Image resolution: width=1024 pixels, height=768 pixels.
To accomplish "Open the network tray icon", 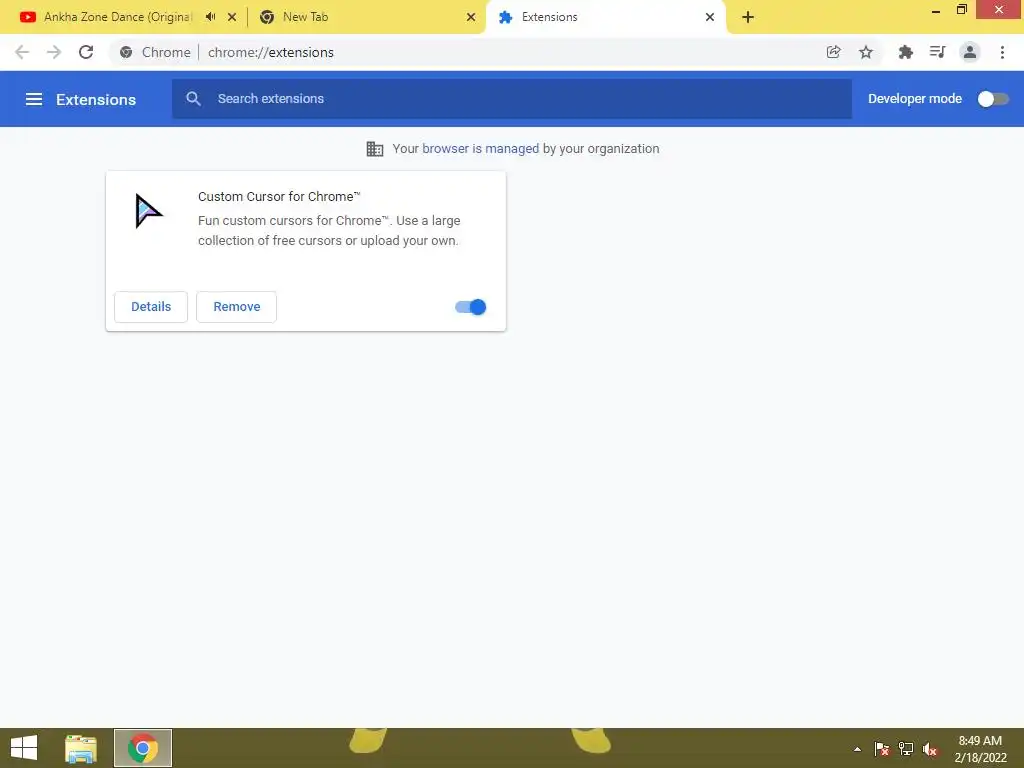I will click(906, 749).
